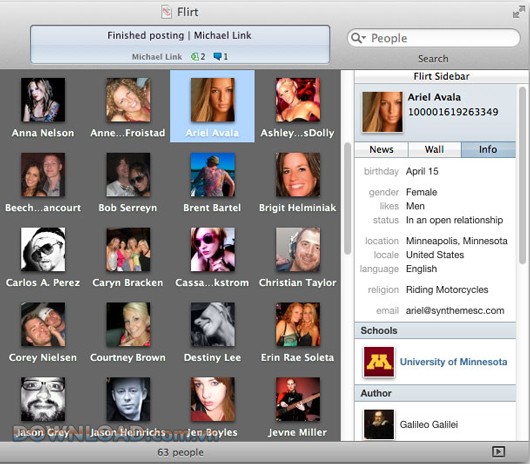The image size is (530, 464).
Task: Click the birthday value April 15
Action: 422,171
